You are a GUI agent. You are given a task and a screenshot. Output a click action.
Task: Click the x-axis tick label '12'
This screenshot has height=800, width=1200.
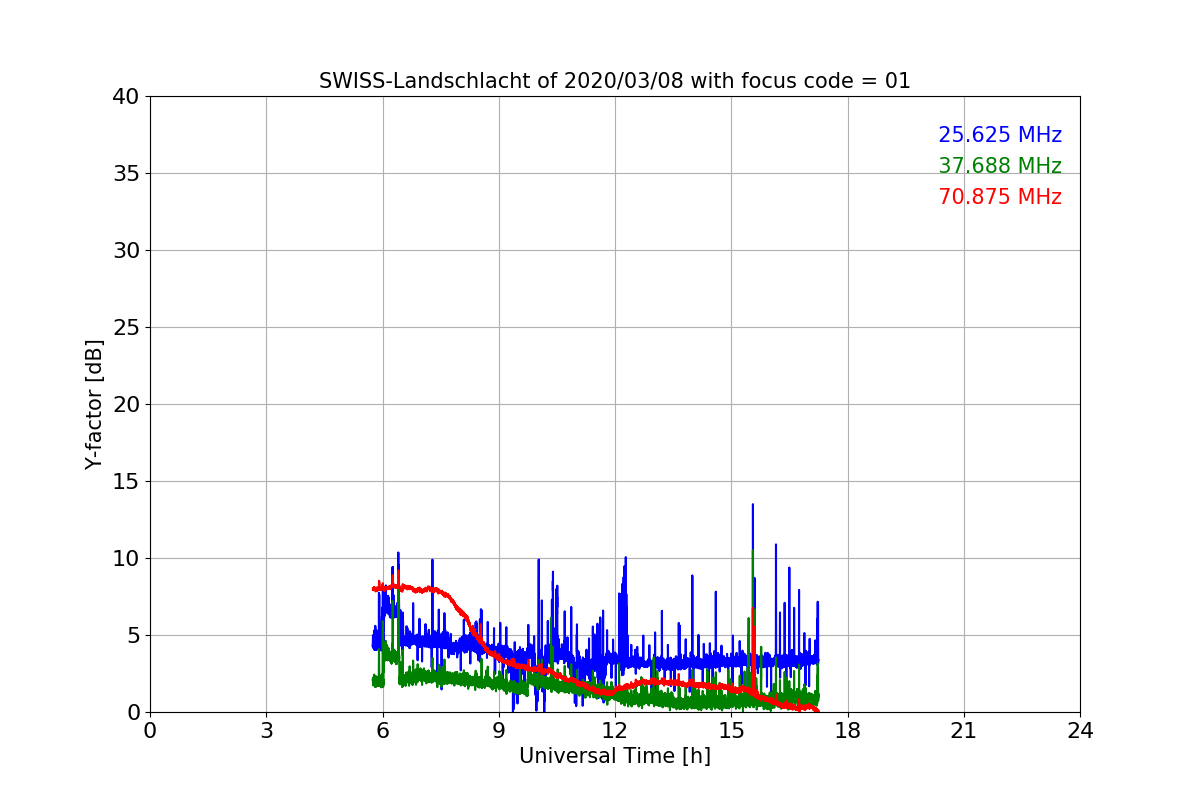pyautogui.click(x=615, y=731)
